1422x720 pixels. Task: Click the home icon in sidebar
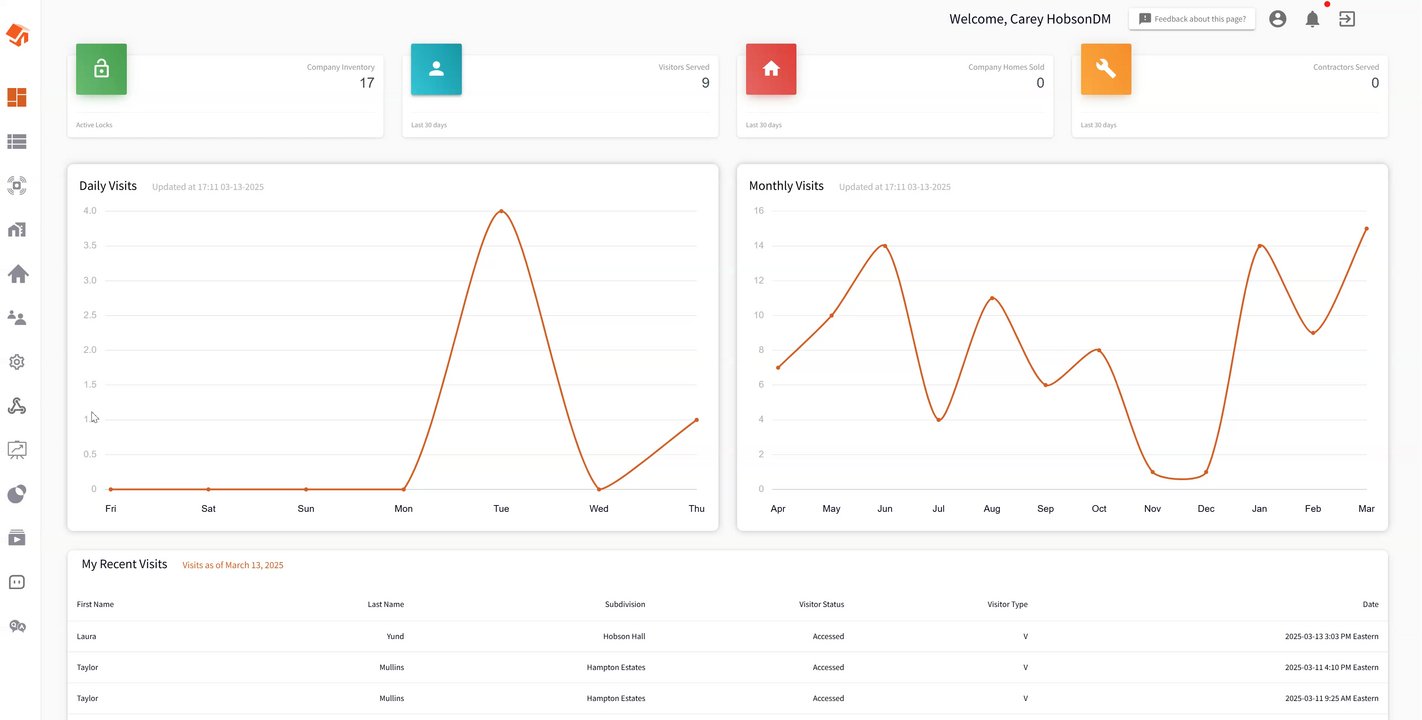tap(17, 274)
